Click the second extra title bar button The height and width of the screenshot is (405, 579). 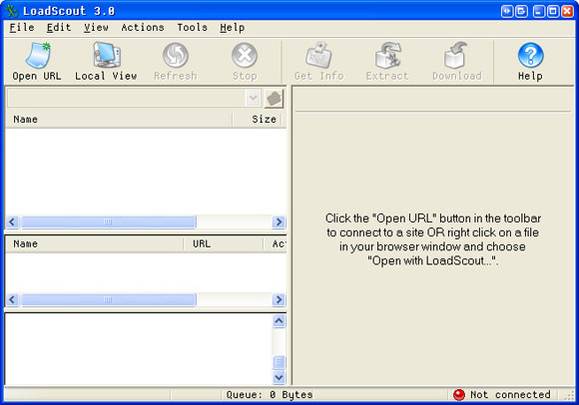click(x=521, y=11)
